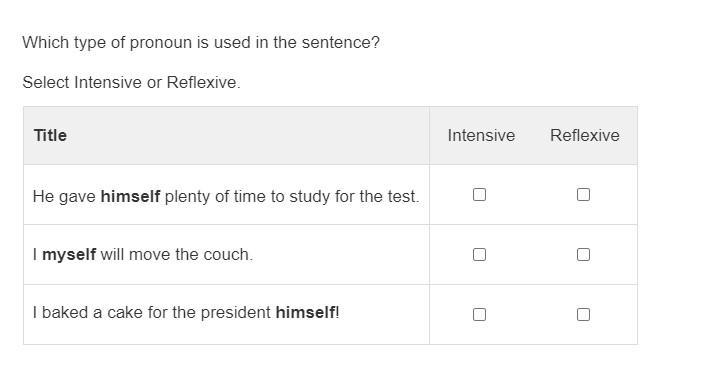Click the instruction 'Select Intensive or Reflexive.'
The image size is (718, 374).
click(x=131, y=83)
